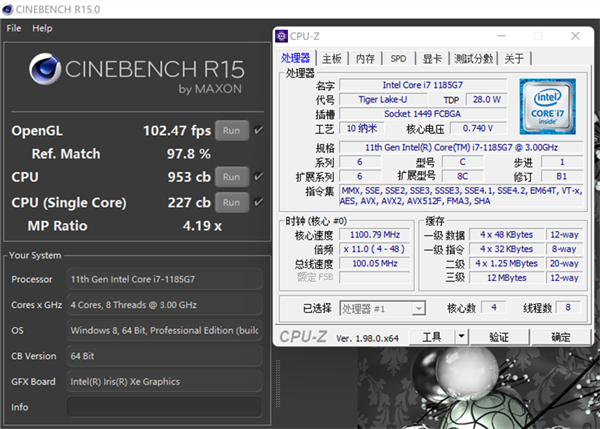
Task: Switch to the 主板 tab
Action: 332,58
